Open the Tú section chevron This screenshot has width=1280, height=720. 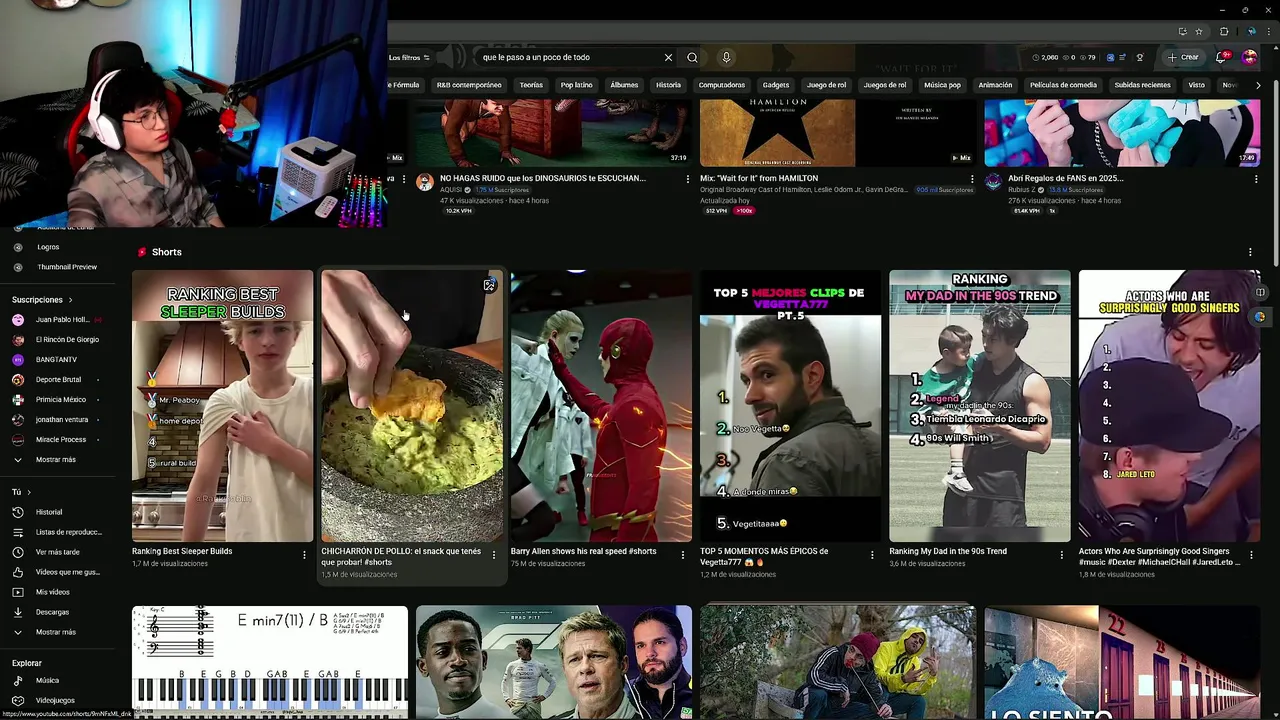[28, 492]
